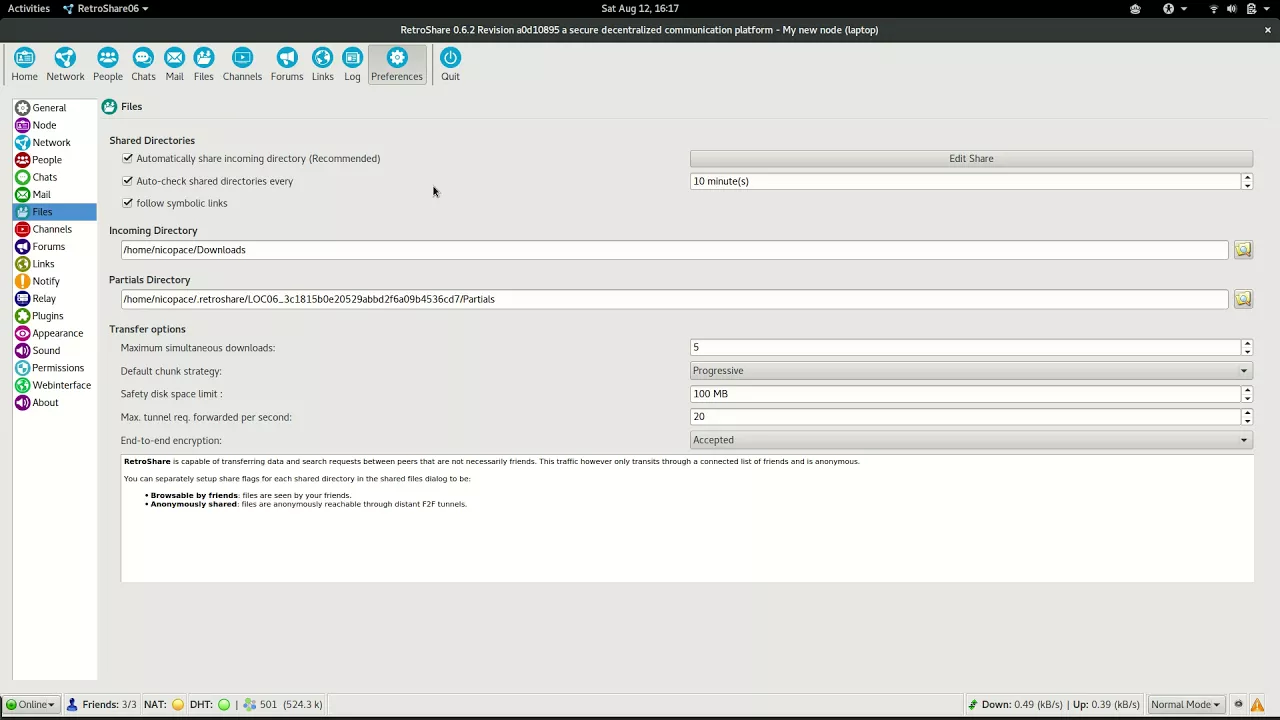1280x720 pixels.
Task: Click the DHT peers count icon (501)
Action: [x=250, y=704]
